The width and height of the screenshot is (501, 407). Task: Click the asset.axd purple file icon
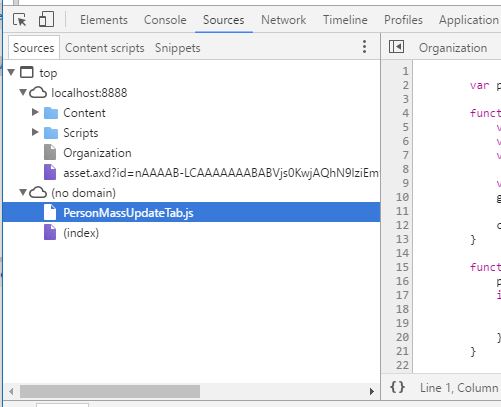[50, 172]
